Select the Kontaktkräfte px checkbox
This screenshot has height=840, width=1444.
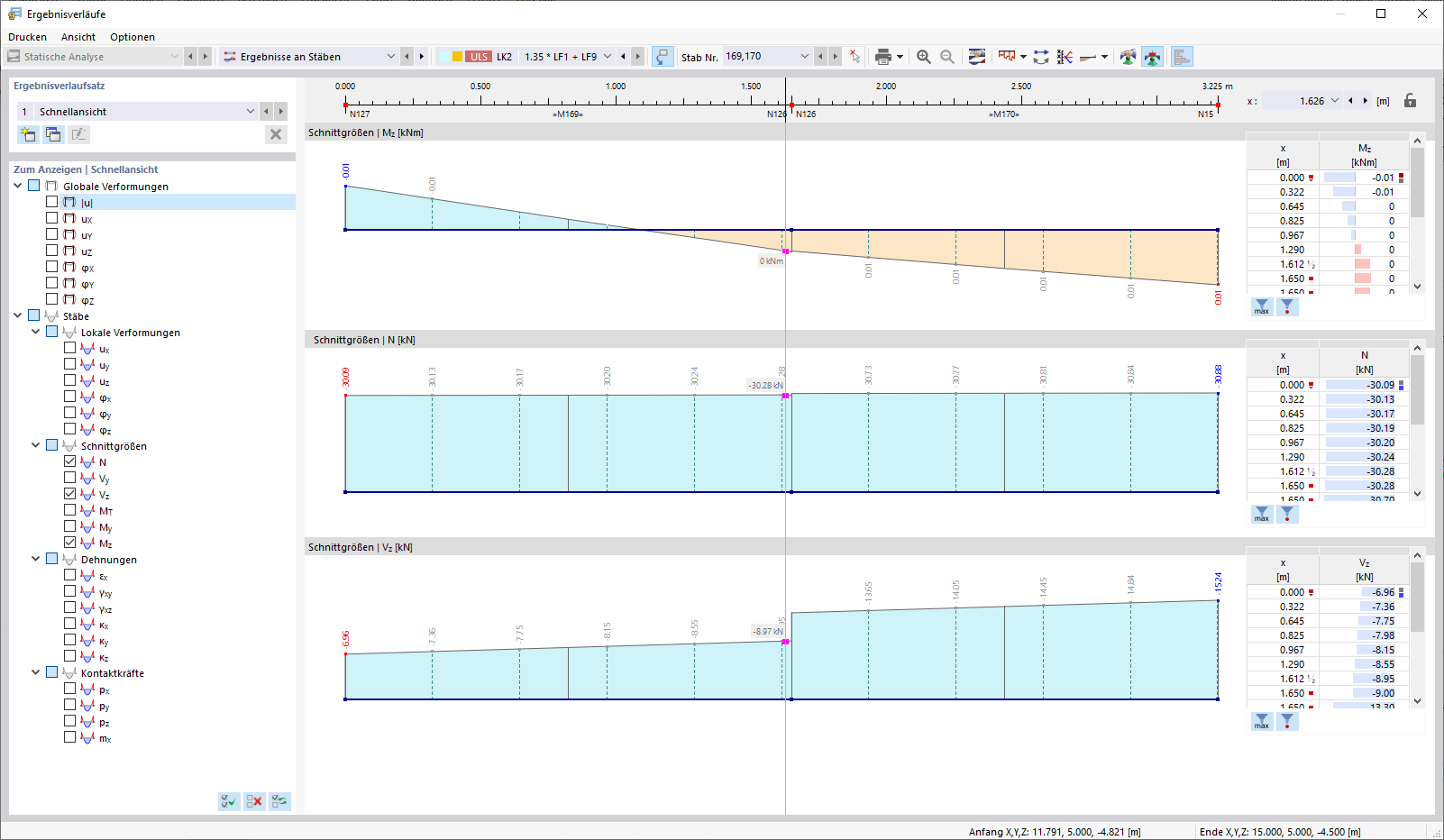tap(70, 689)
